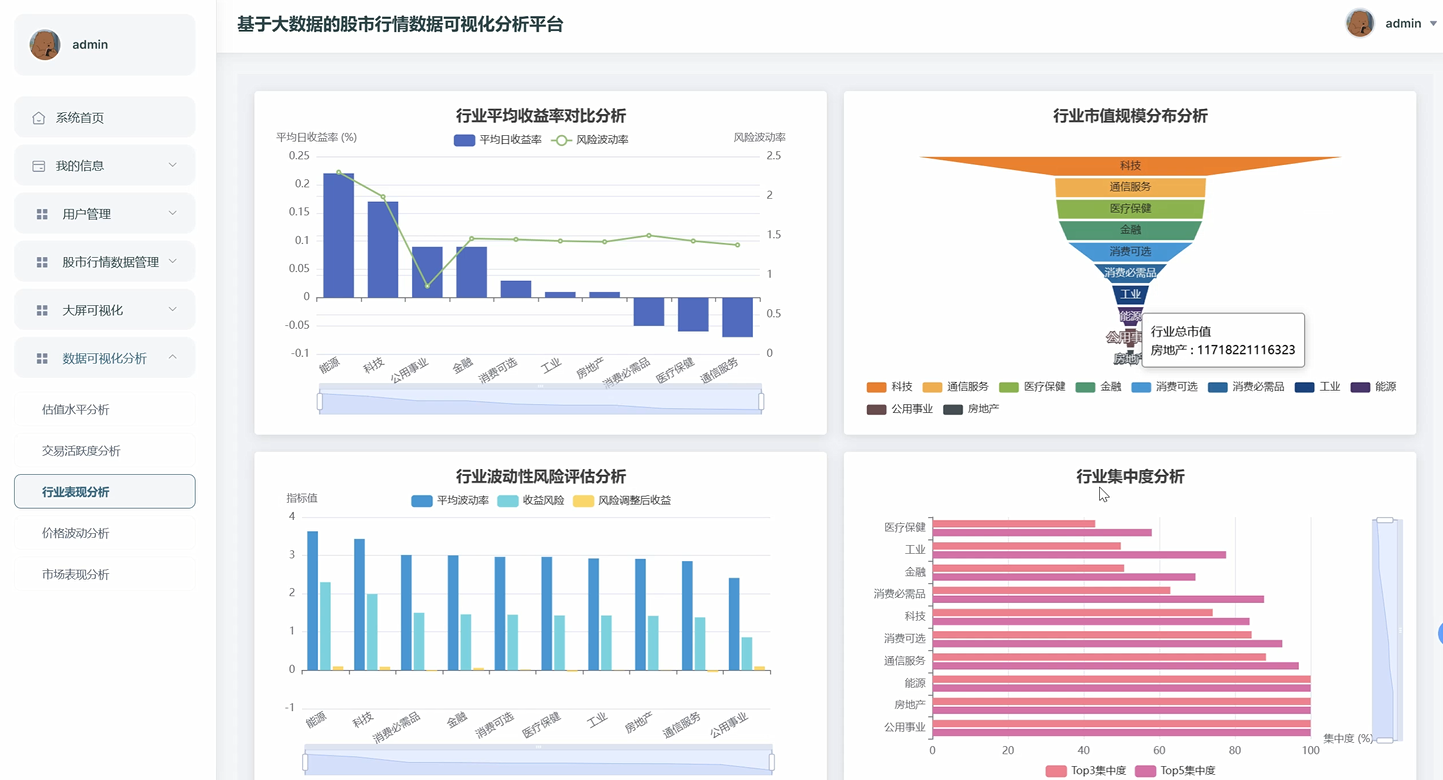Toggle the 风险波动率 legend series

pos(590,140)
